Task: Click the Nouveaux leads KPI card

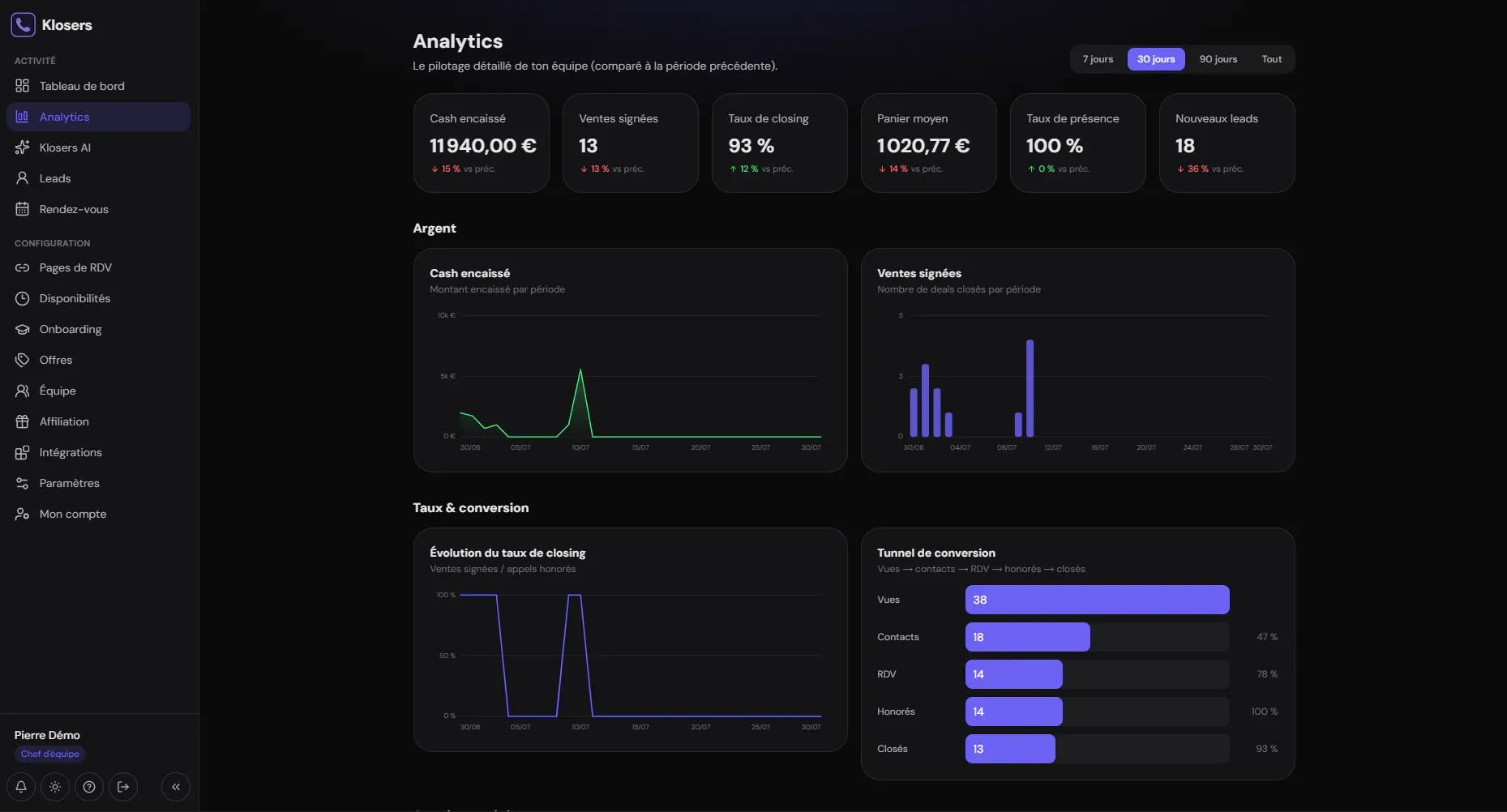Action: click(x=1227, y=143)
